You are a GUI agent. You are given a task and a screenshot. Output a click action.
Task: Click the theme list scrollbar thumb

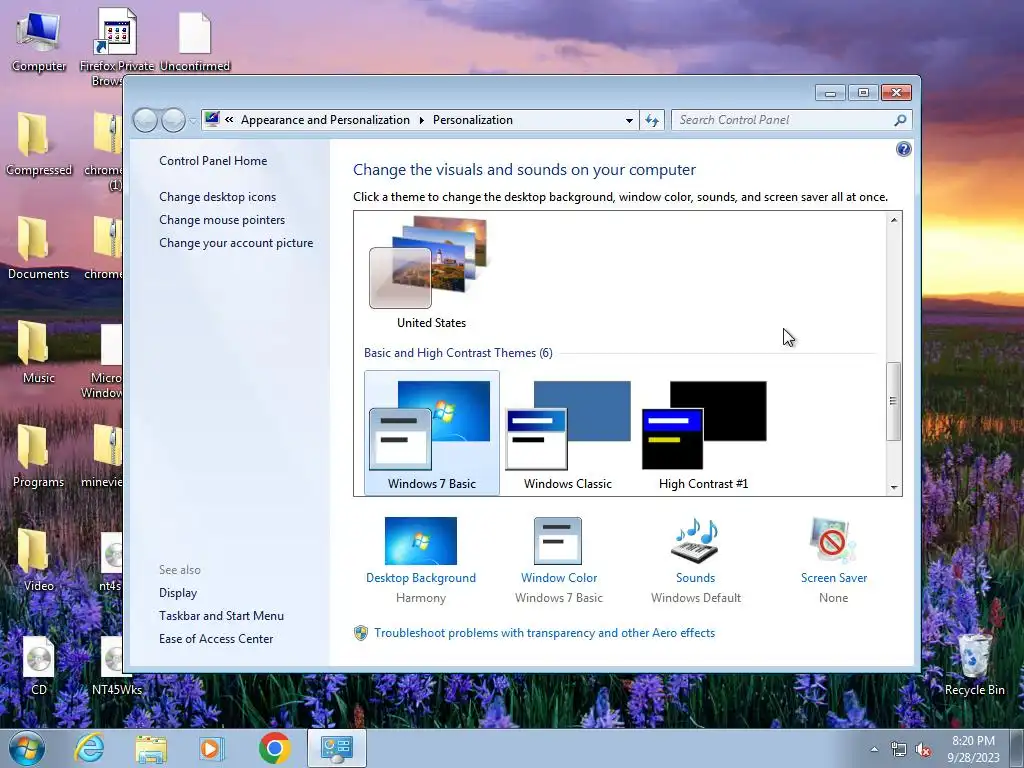[893, 401]
